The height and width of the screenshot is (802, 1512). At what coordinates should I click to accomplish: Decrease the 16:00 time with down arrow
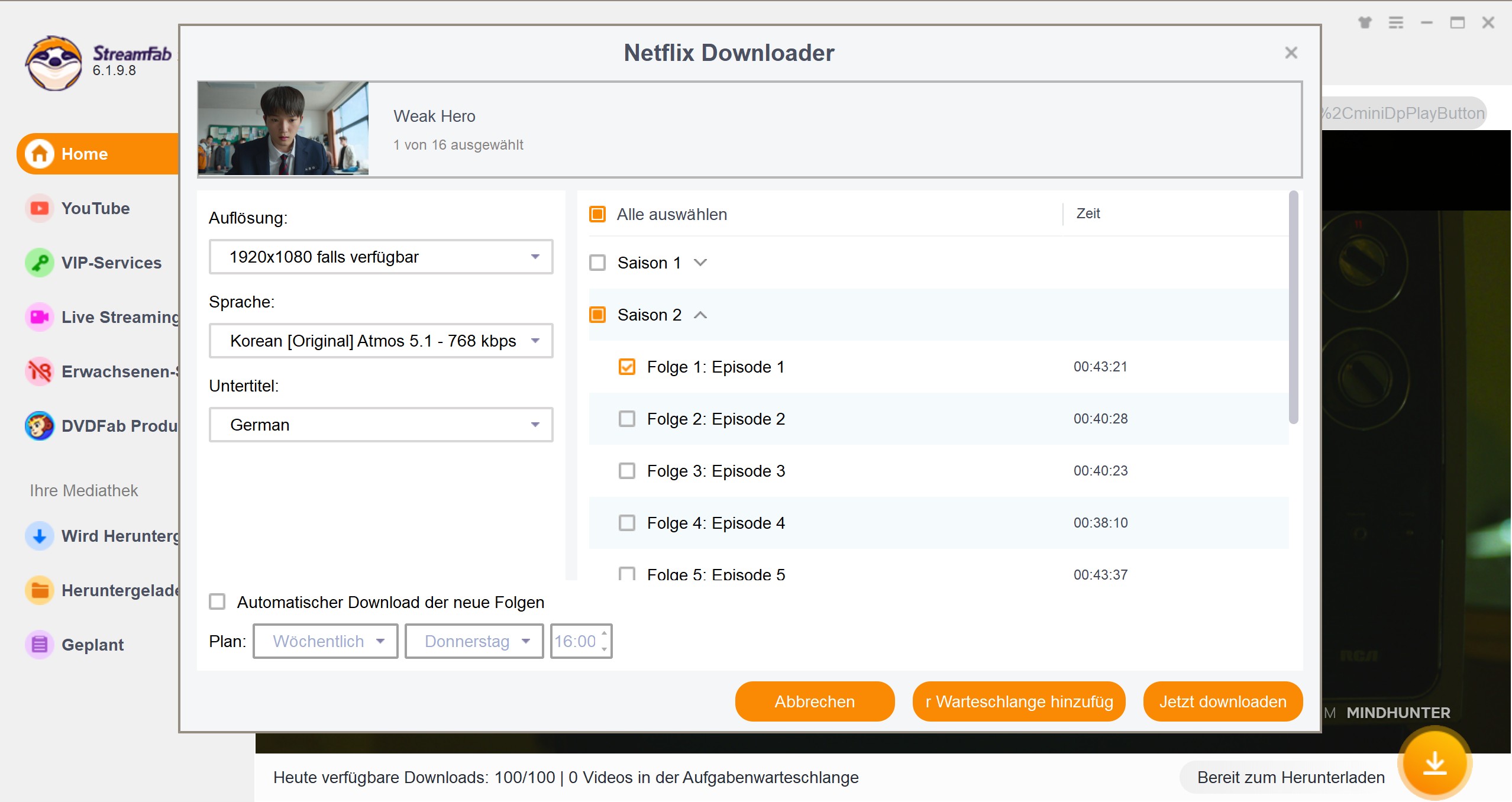[x=604, y=649]
